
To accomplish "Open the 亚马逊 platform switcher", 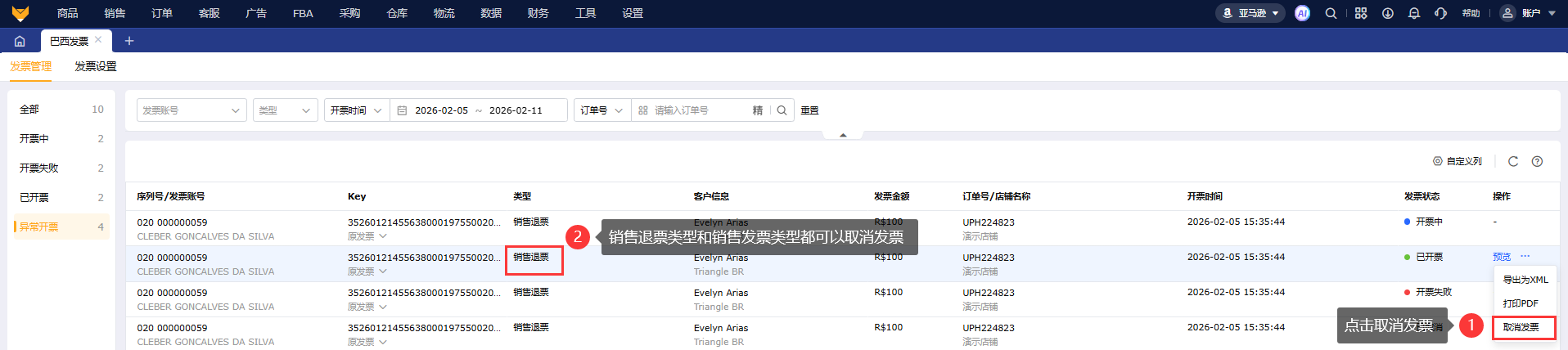I will click(x=1250, y=13).
